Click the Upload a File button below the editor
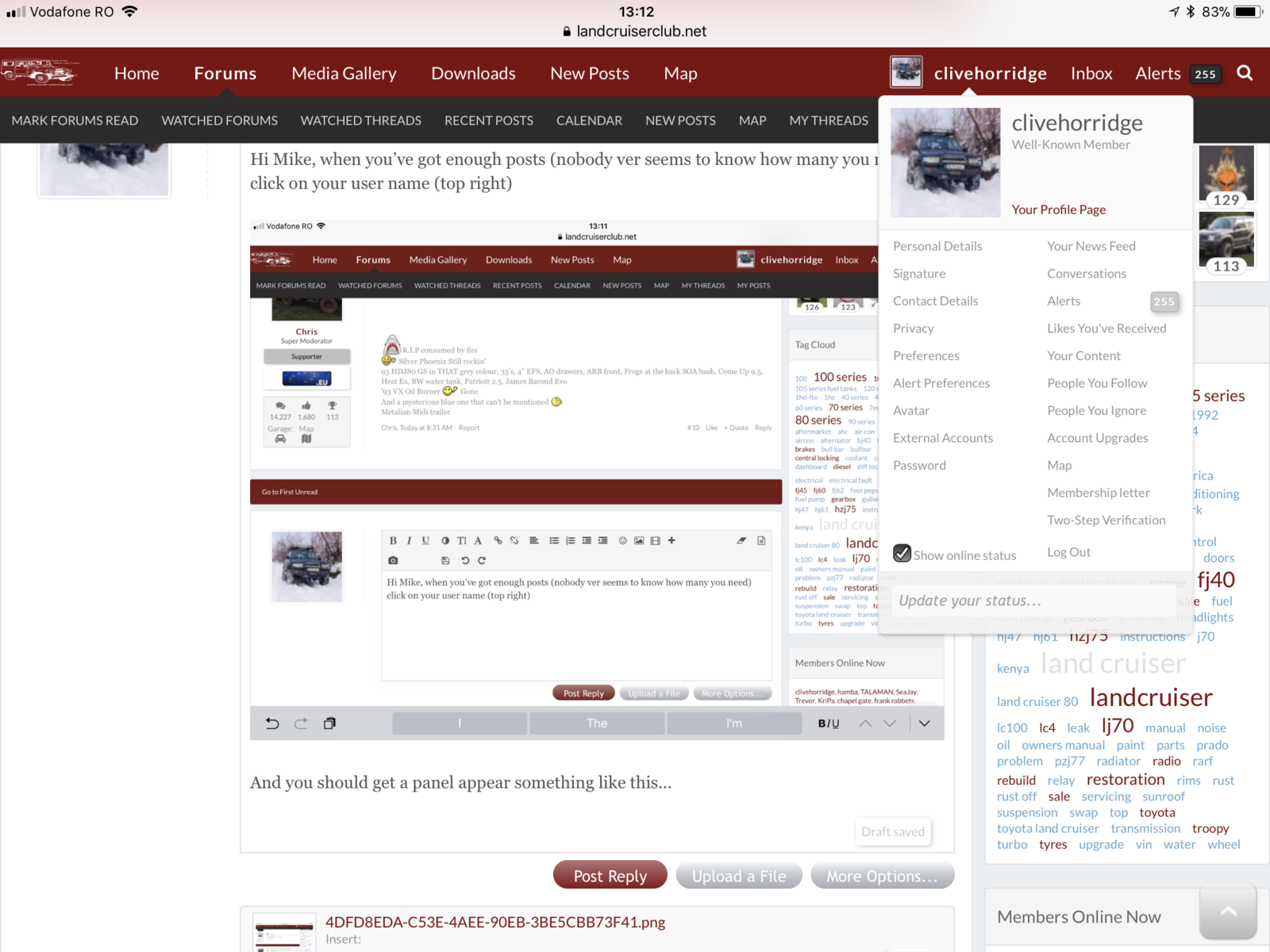Screen dimensions: 1270x952 739,876
